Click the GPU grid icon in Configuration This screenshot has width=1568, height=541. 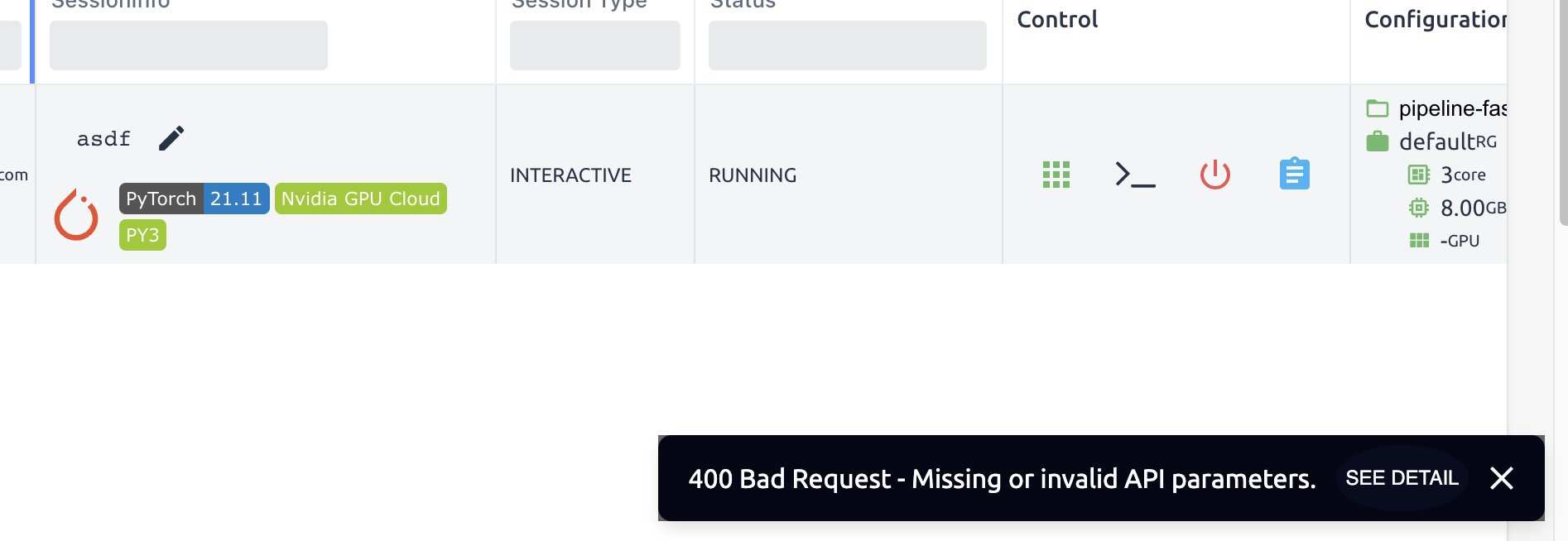click(1419, 241)
